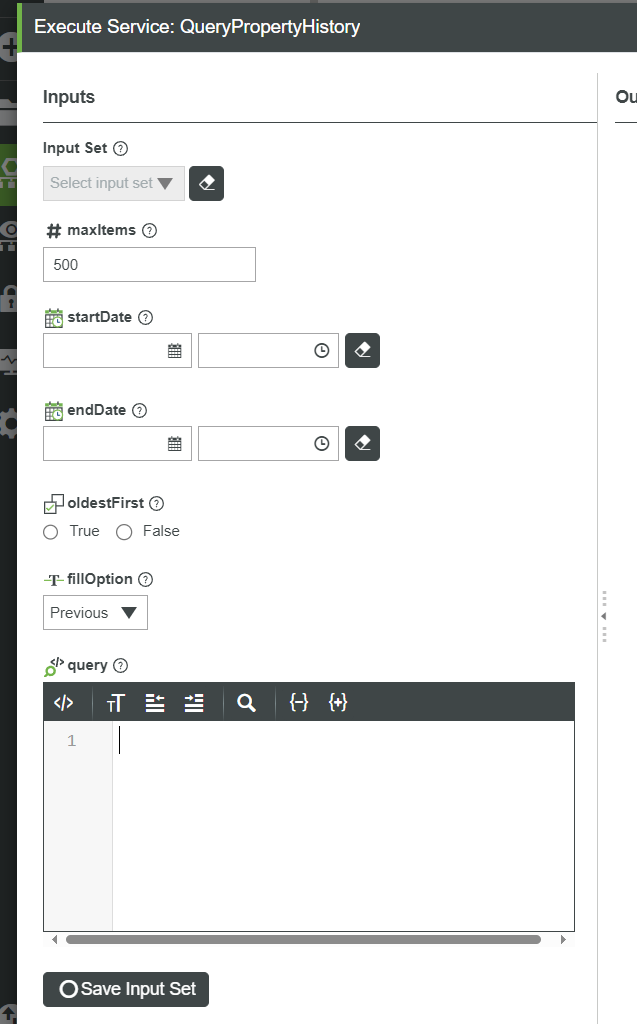Select the code view icon in query toolbar
Screen dimensions: 637x1024
63,702
